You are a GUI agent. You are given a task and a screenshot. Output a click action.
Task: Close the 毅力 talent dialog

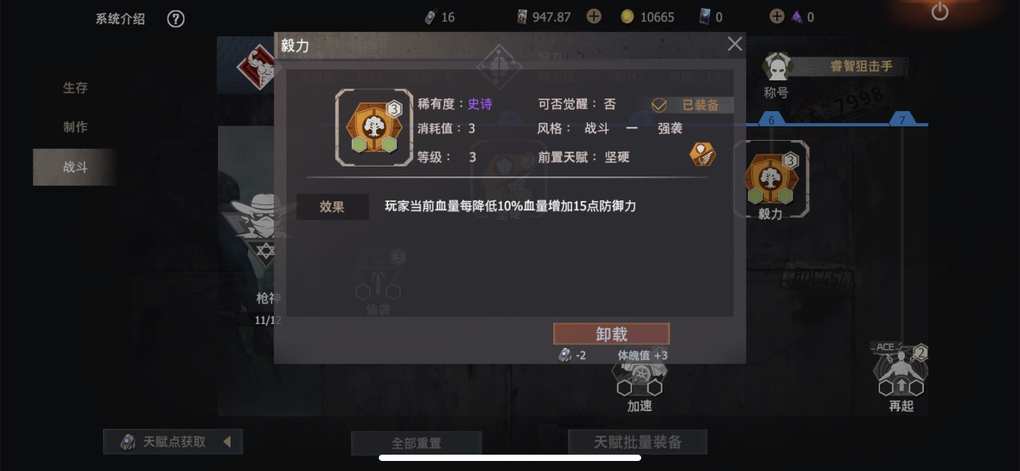[x=734, y=44]
